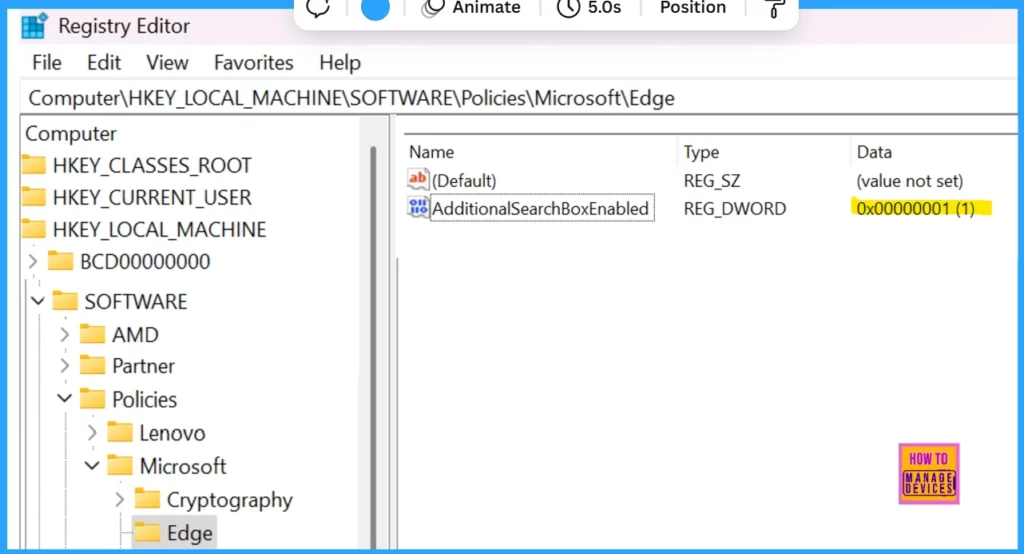This screenshot has width=1024, height=554.
Task: Click the Partner folder icon
Action: [93, 365]
